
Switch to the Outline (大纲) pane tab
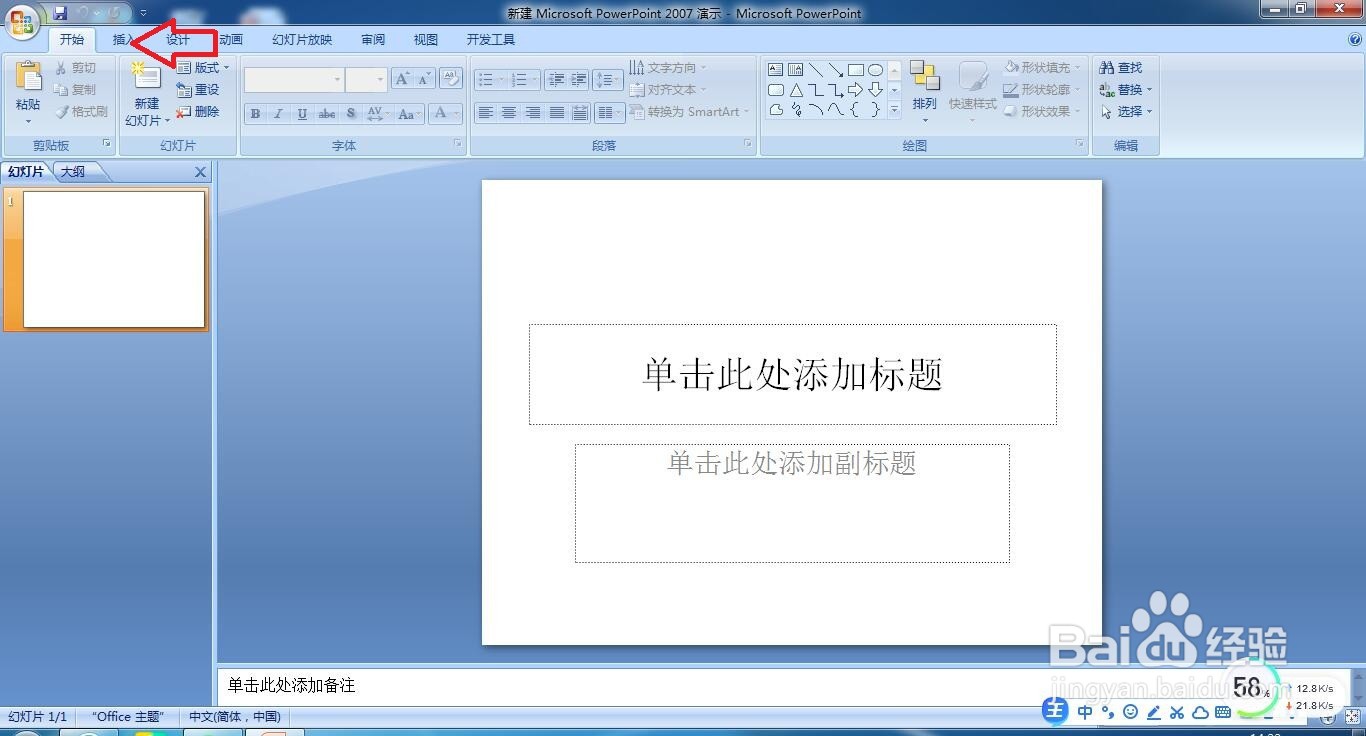73,172
